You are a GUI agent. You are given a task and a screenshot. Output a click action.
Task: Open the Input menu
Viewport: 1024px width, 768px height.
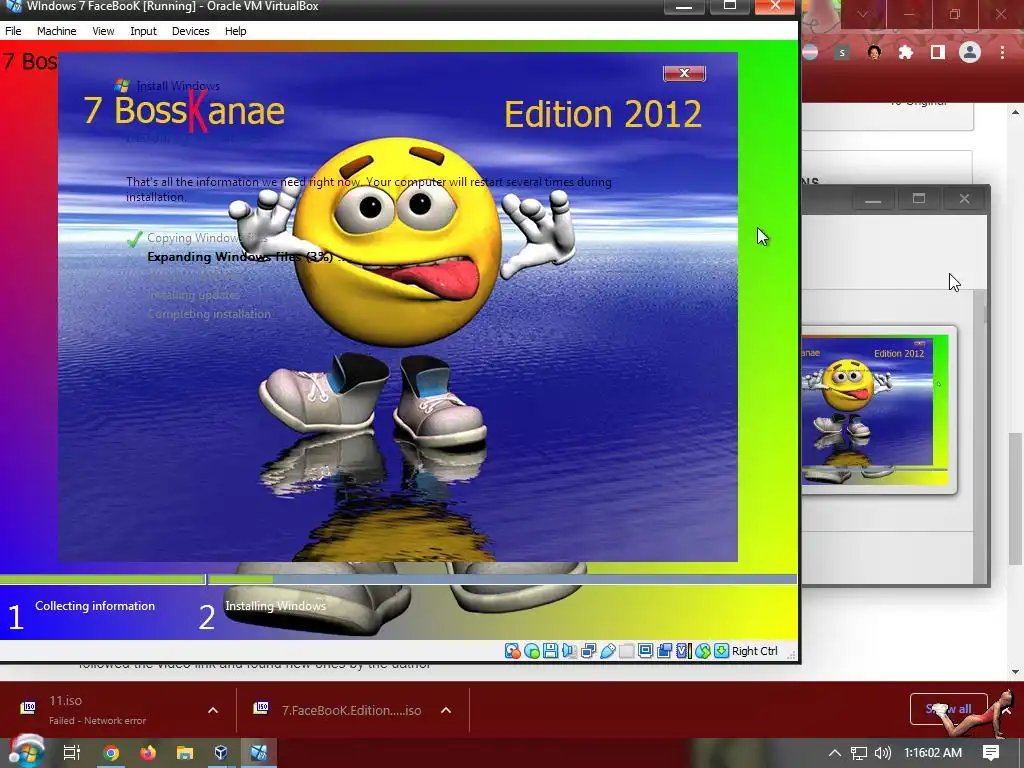[x=143, y=31]
